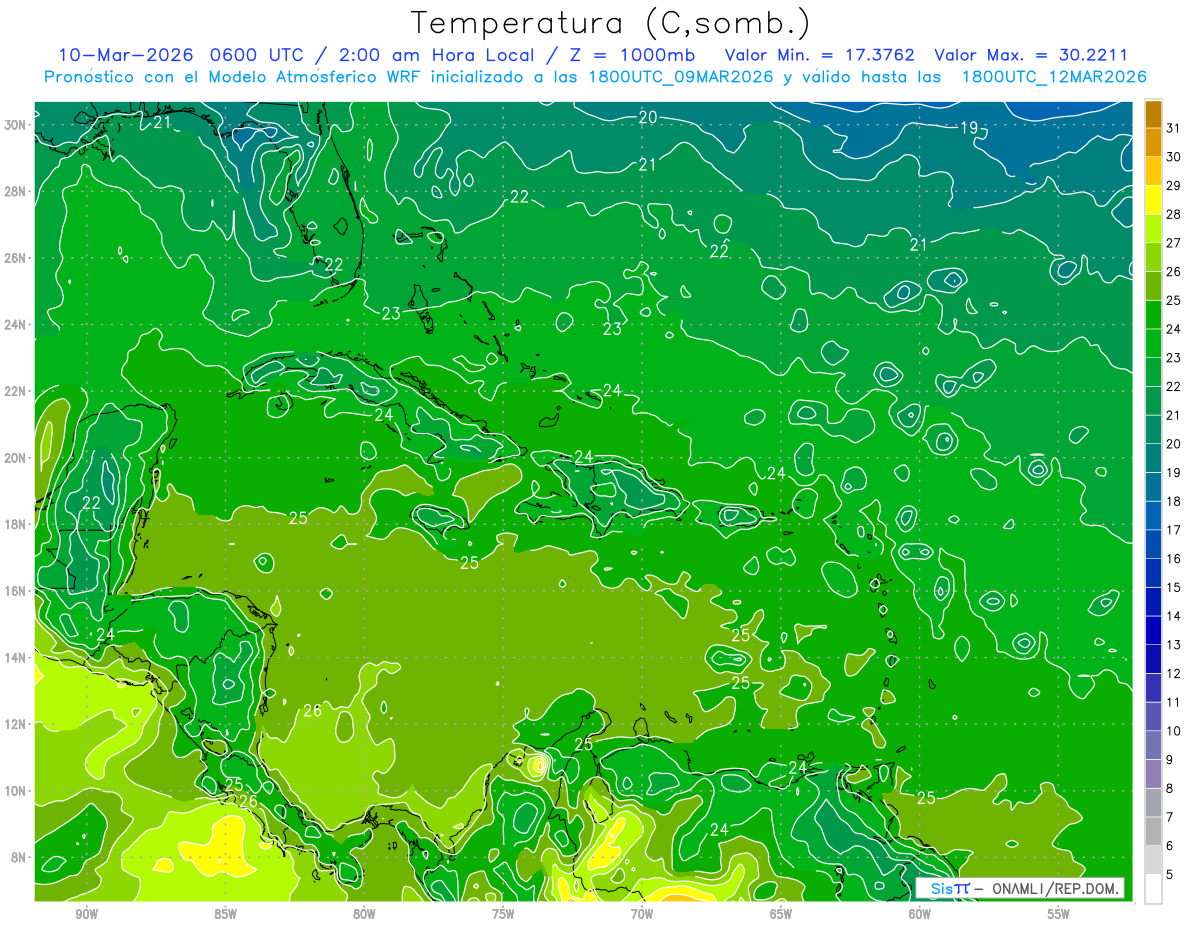Click the orange top swatch above 31

[x=1153, y=114]
